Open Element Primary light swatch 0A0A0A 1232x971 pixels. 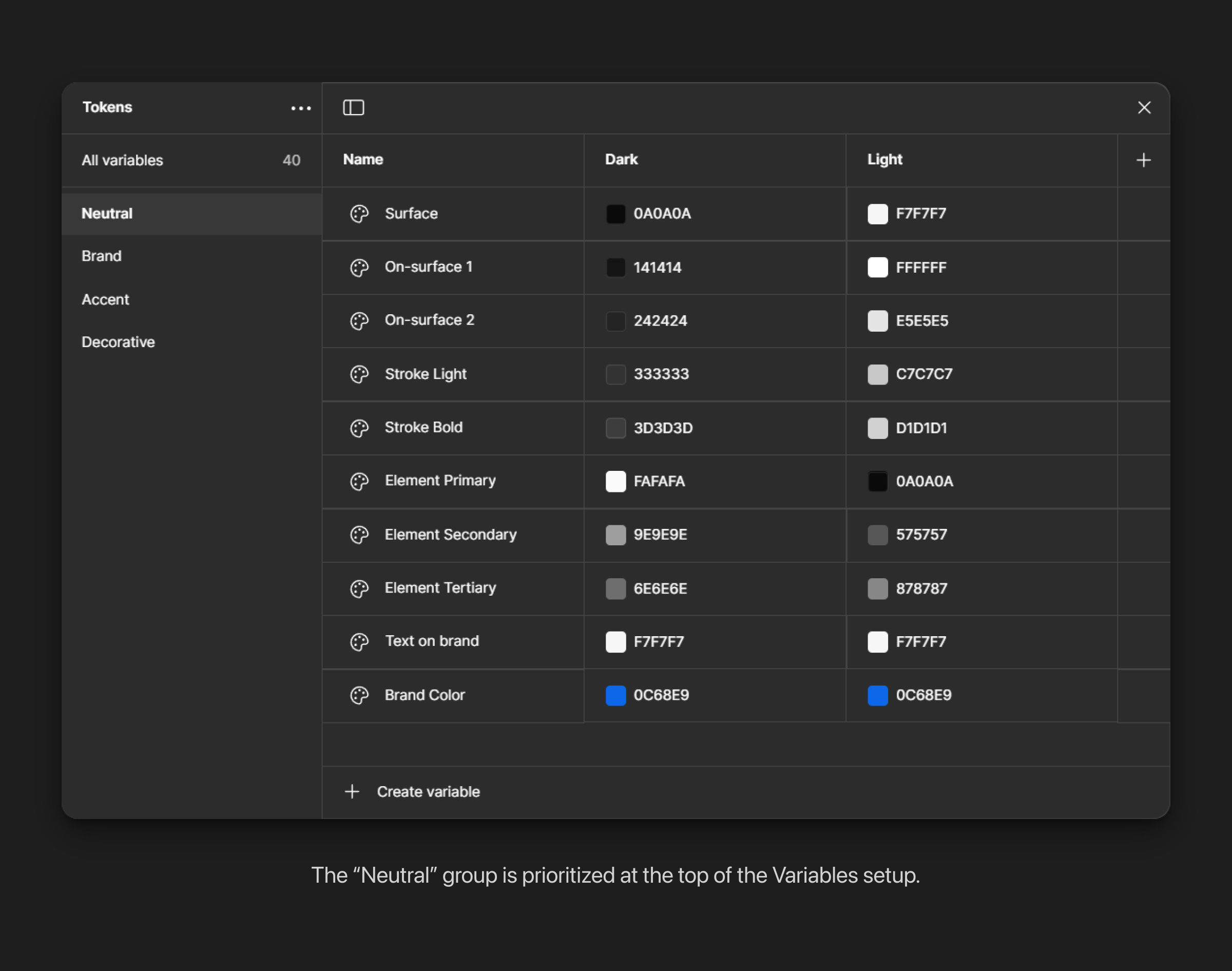point(877,481)
